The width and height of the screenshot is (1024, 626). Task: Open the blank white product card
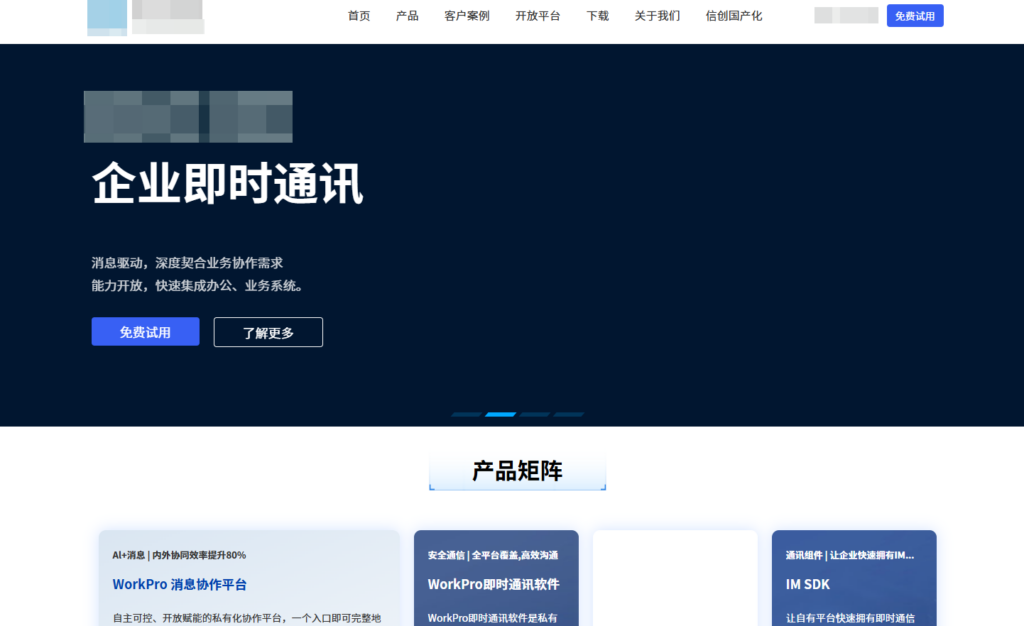coord(675,580)
